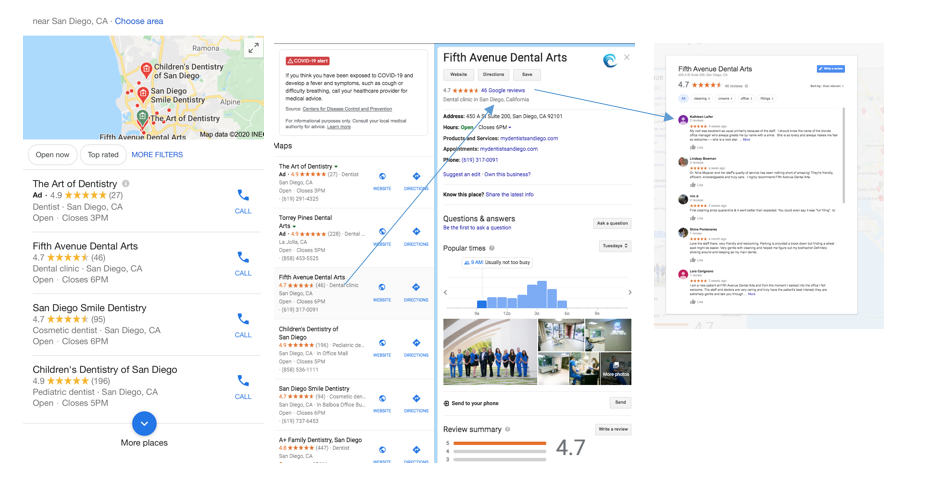Click the Fifth Avenue Dental Arts logo
This screenshot has width=930, height=501.
610,60
